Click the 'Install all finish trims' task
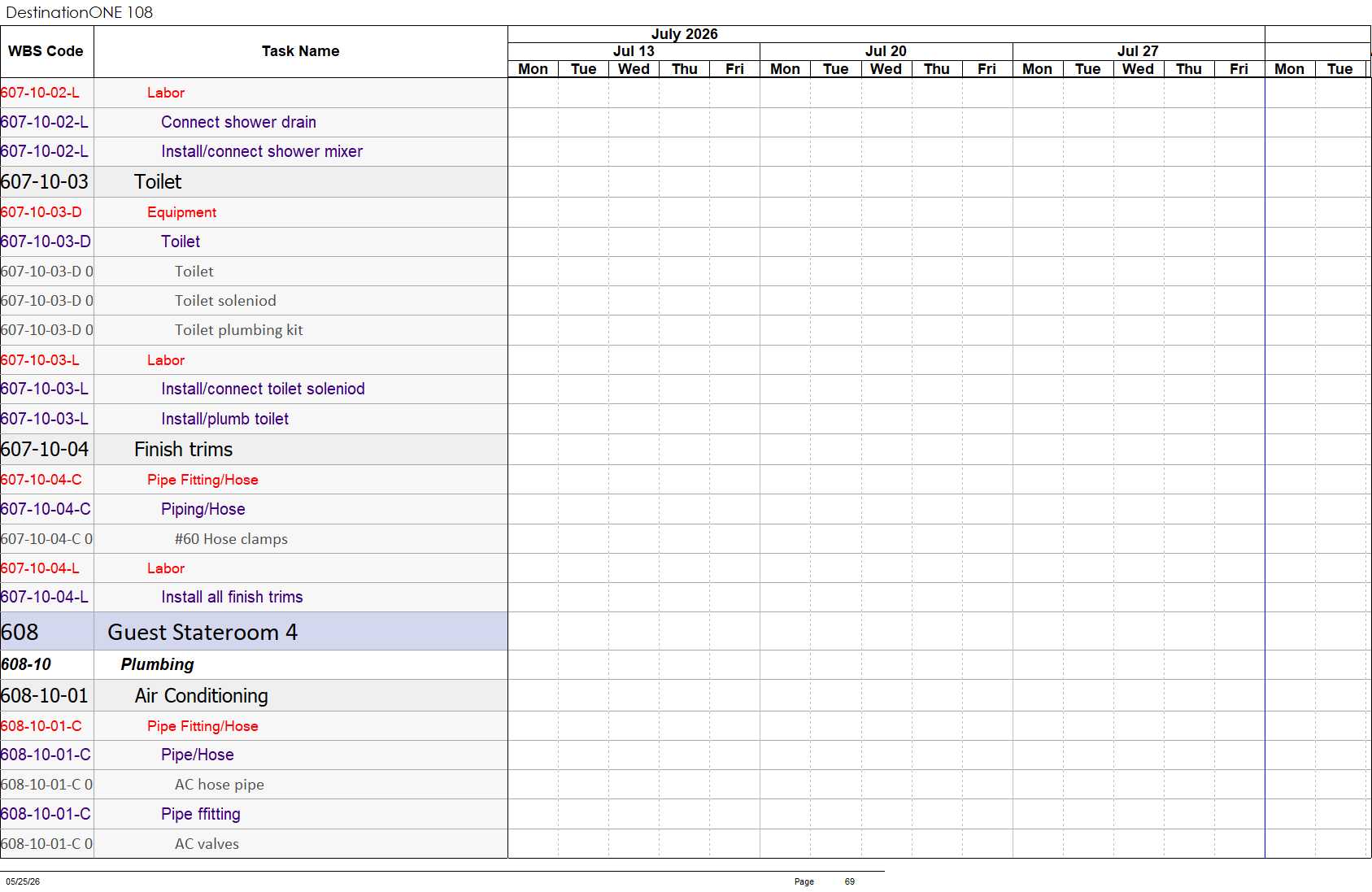The image size is (1372, 892). tap(232, 597)
